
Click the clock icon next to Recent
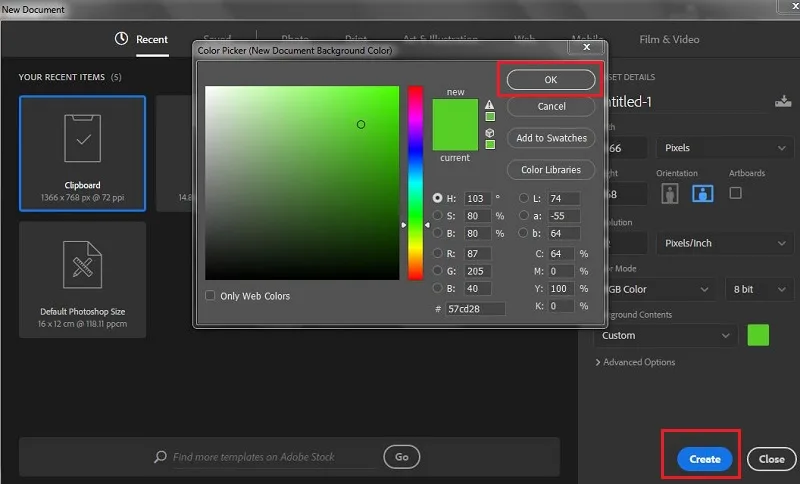(x=121, y=38)
